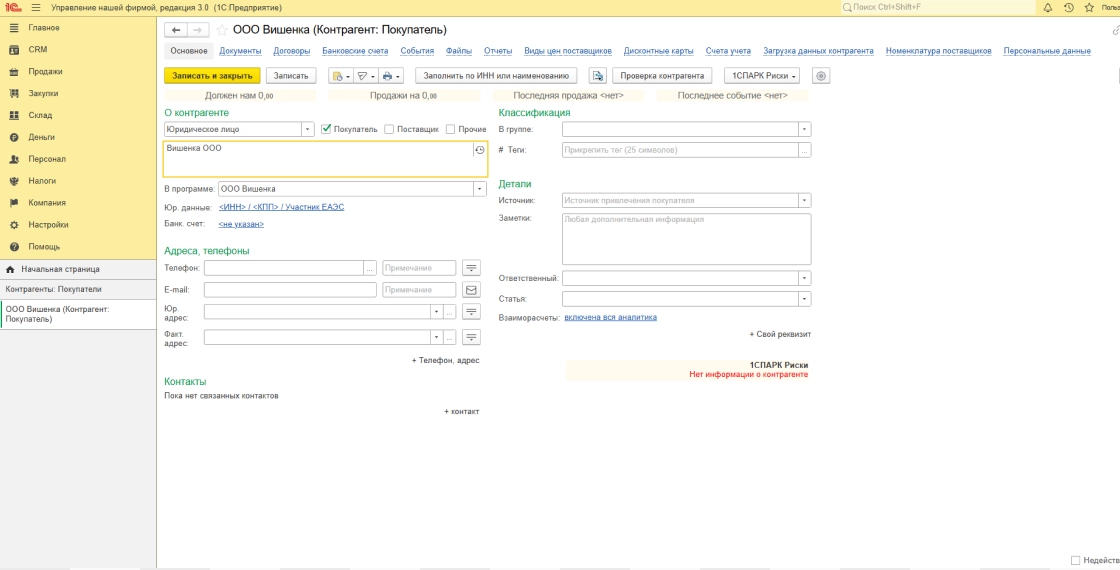Click into the Заметки text area
The image size is (1120, 570).
click(686, 239)
